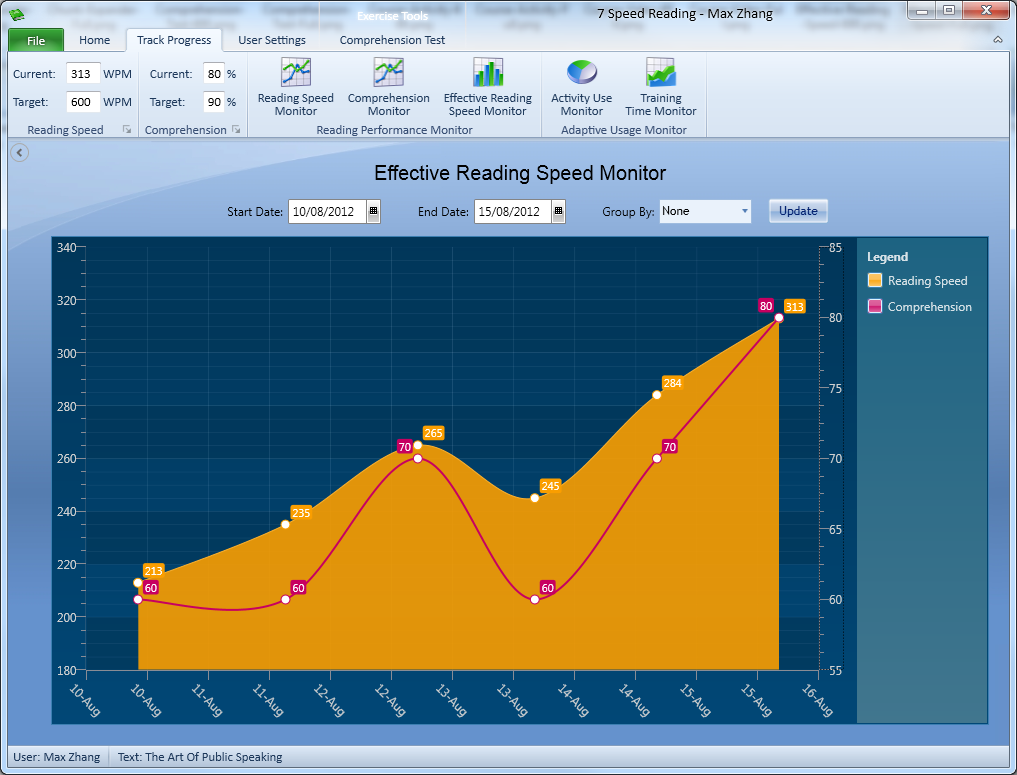The image size is (1017, 775).
Task: Click the Comprehension legend swatch
Action: (x=875, y=307)
